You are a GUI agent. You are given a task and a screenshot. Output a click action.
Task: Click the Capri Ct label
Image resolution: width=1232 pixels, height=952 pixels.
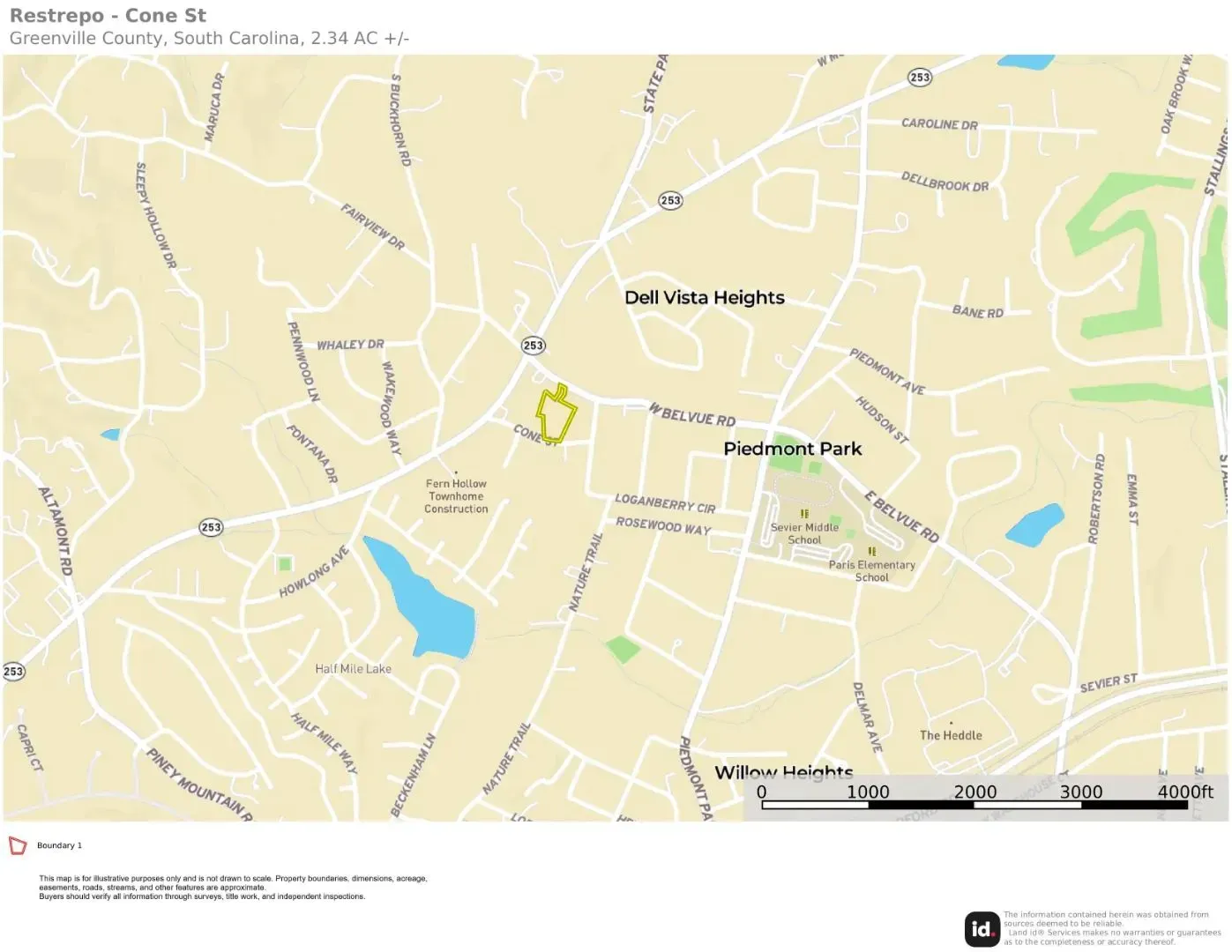(x=29, y=748)
